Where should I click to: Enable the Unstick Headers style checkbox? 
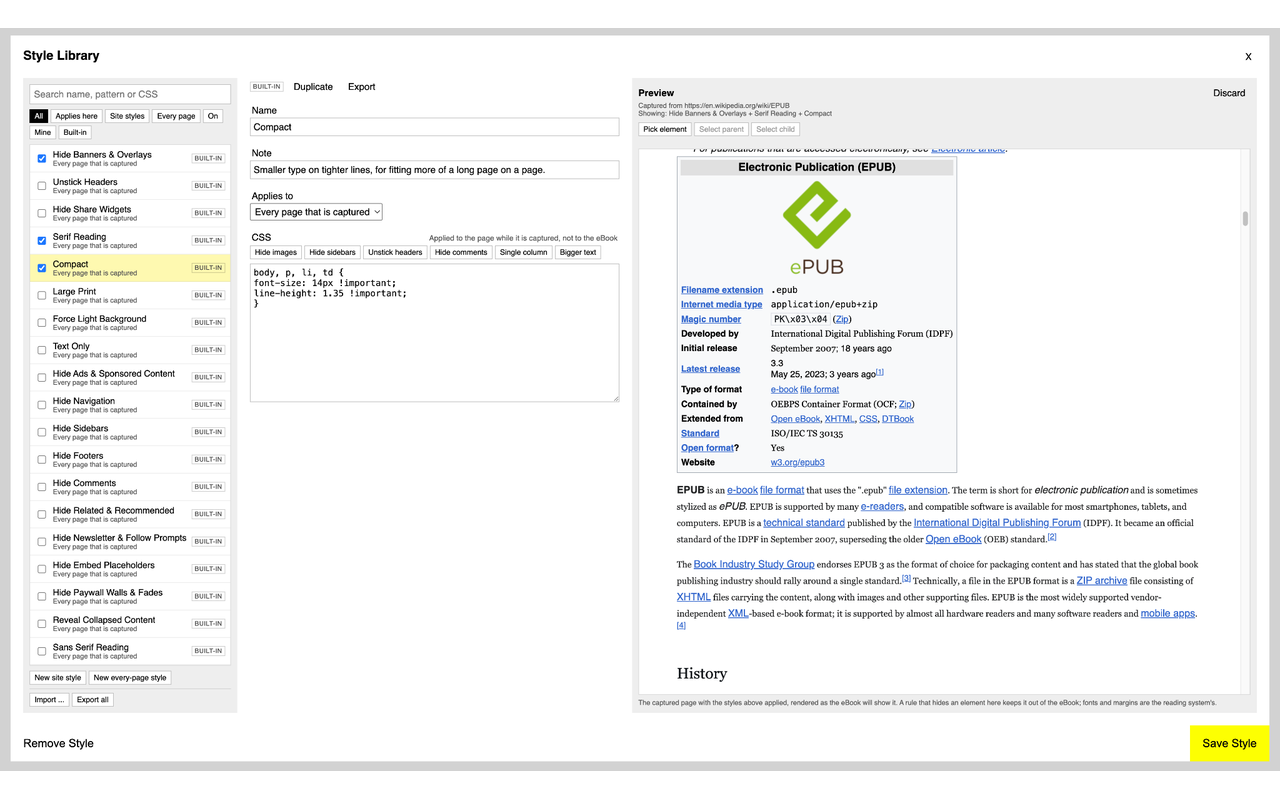pyautogui.click(x=41, y=186)
